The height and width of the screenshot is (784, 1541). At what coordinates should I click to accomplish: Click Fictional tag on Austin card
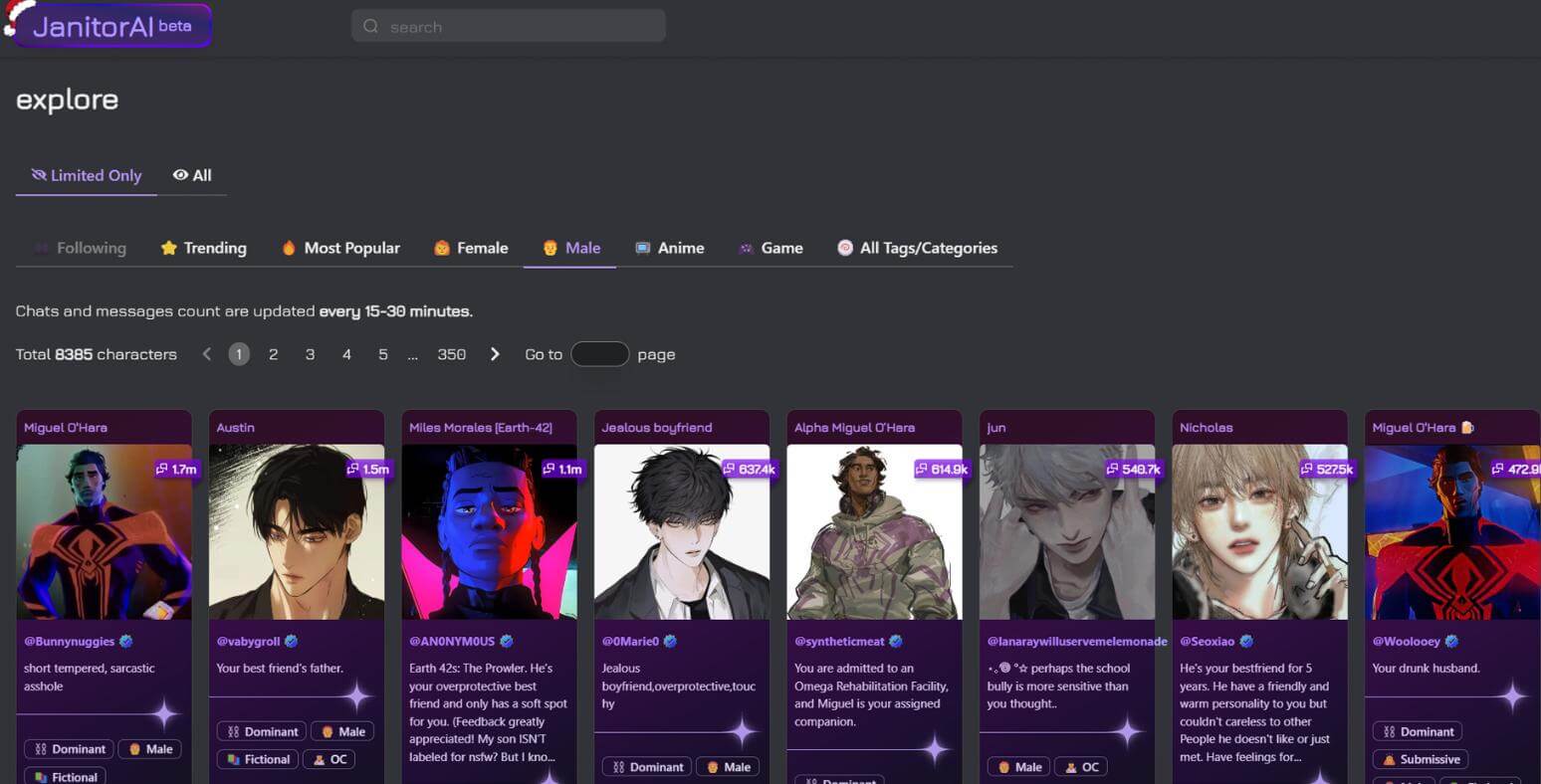tap(258, 759)
